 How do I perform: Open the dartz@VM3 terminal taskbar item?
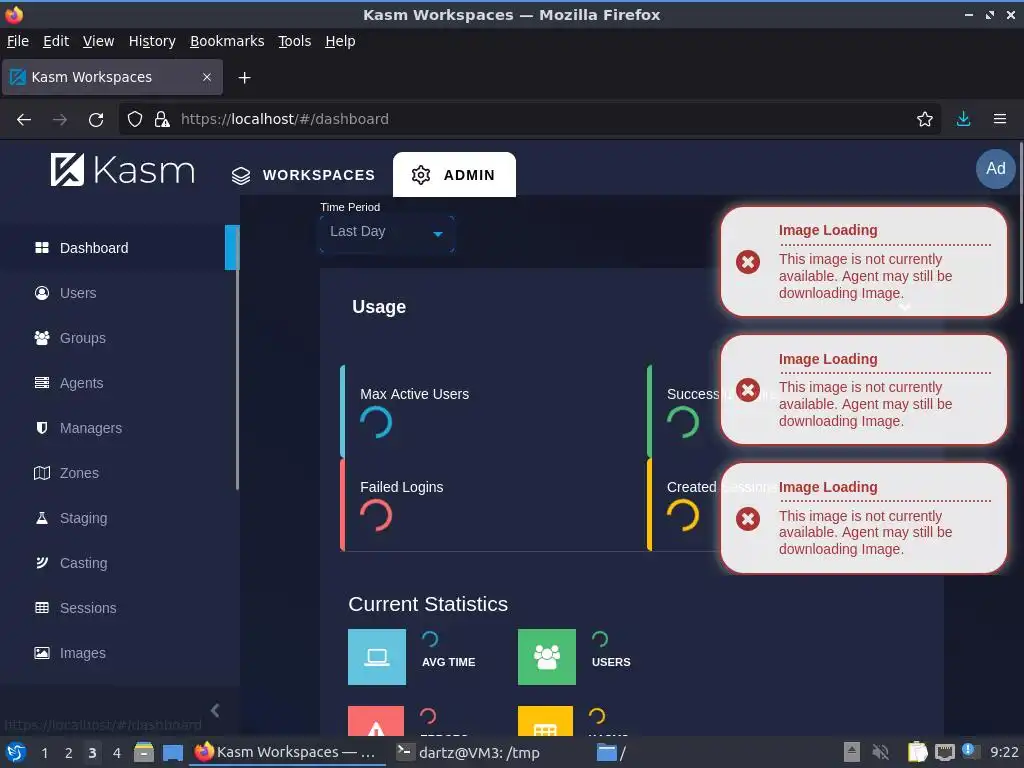click(469, 753)
